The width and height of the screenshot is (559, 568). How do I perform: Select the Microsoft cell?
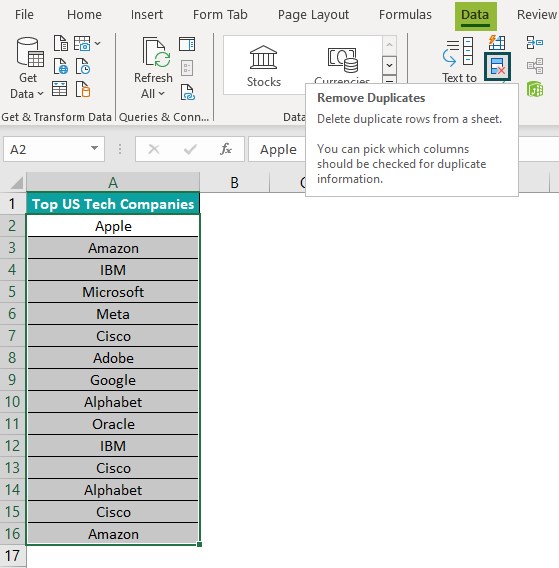point(113,292)
